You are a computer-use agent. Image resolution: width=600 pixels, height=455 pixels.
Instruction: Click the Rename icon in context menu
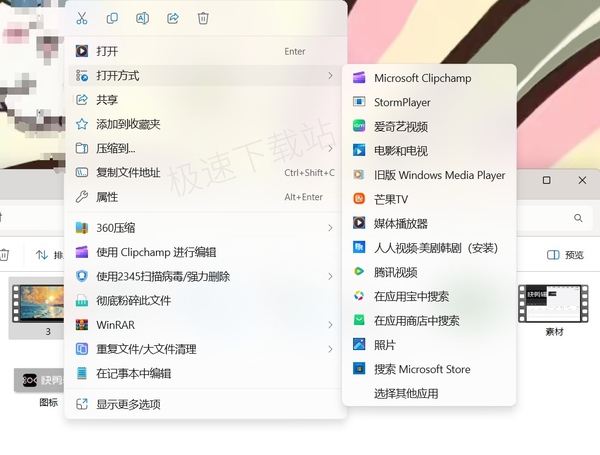pyautogui.click(x=142, y=18)
